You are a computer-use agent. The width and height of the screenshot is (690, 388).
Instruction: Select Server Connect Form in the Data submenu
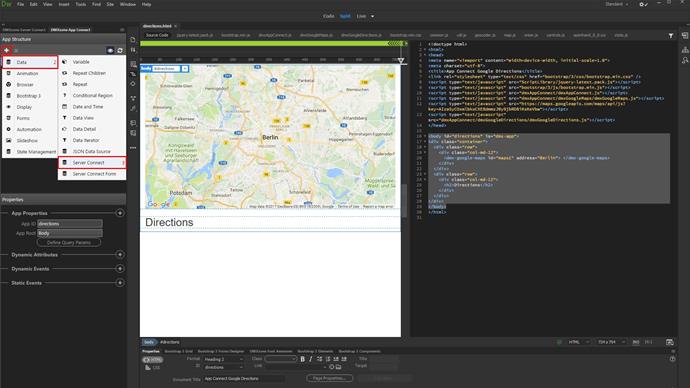click(x=92, y=174)
